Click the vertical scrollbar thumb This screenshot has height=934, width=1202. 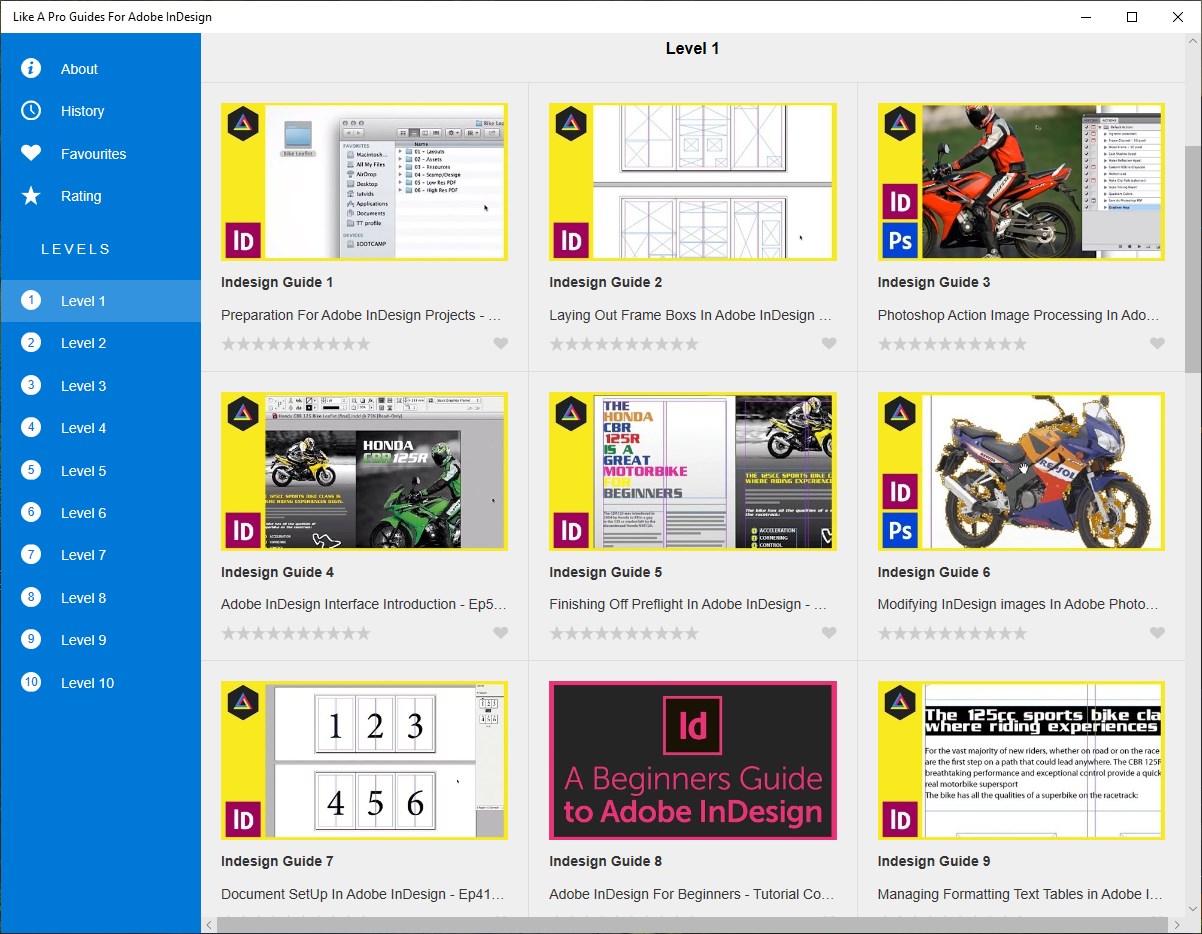click(1193, 258)
